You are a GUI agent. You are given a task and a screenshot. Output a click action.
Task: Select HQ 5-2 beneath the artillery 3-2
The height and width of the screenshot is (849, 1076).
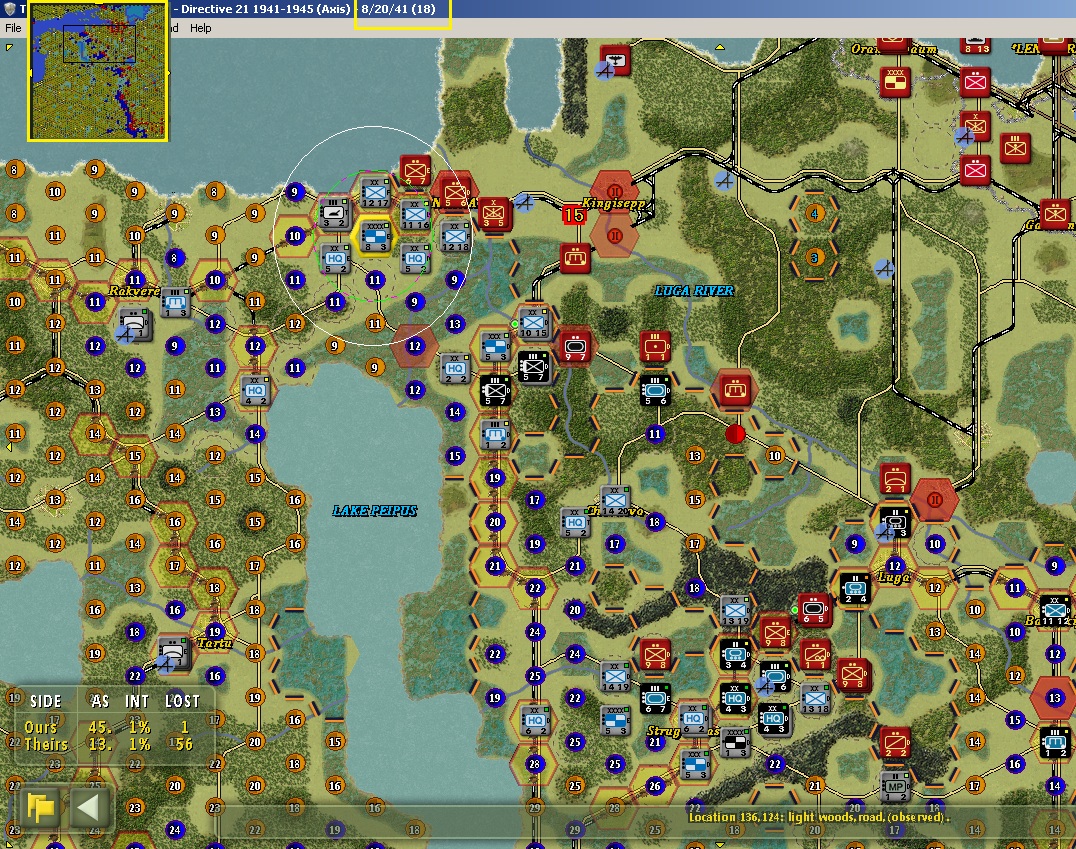(x=335, y=259)
